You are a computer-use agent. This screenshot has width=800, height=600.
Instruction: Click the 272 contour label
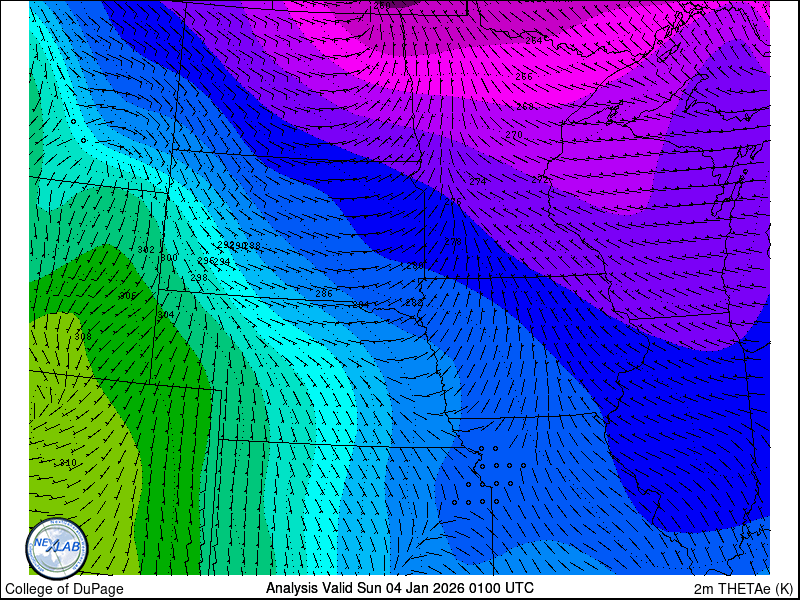540,180
